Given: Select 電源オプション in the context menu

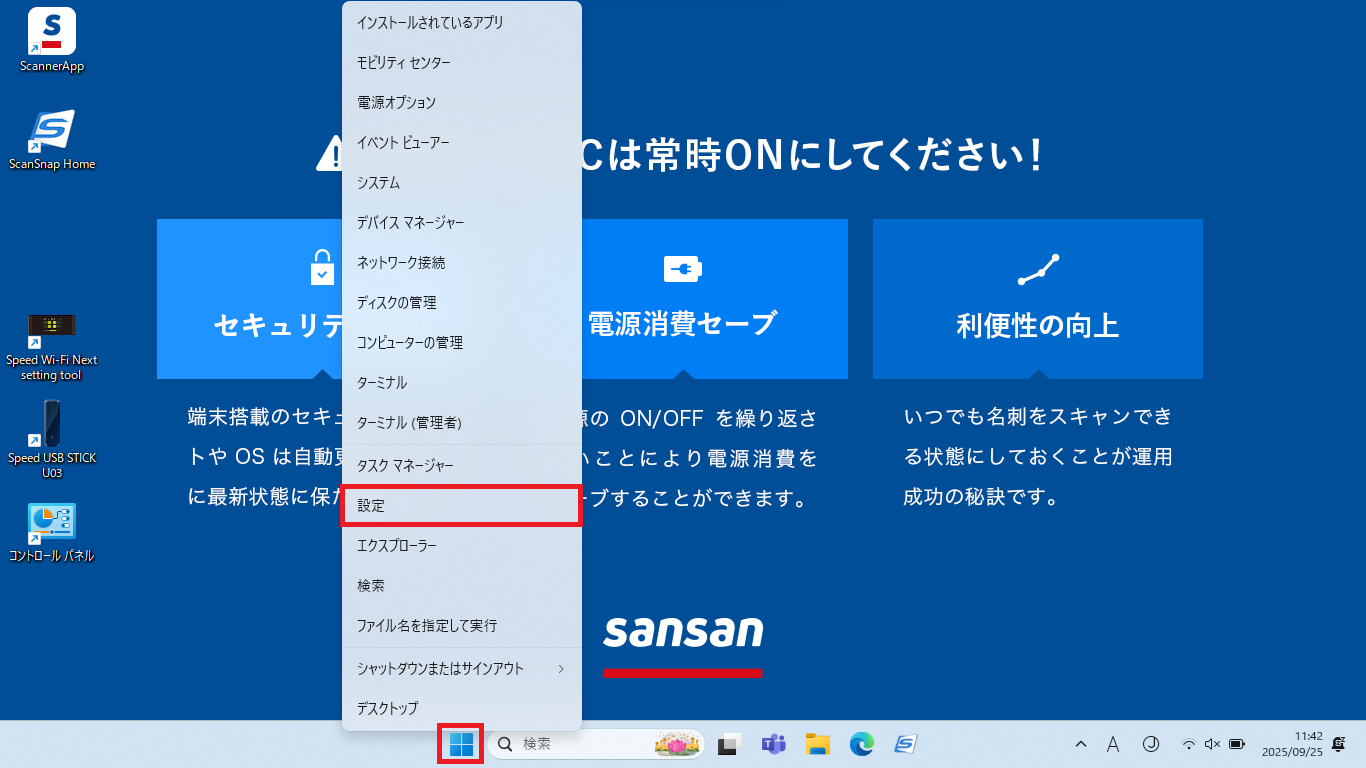Looking at the screenshot, I should coord(462,102).
